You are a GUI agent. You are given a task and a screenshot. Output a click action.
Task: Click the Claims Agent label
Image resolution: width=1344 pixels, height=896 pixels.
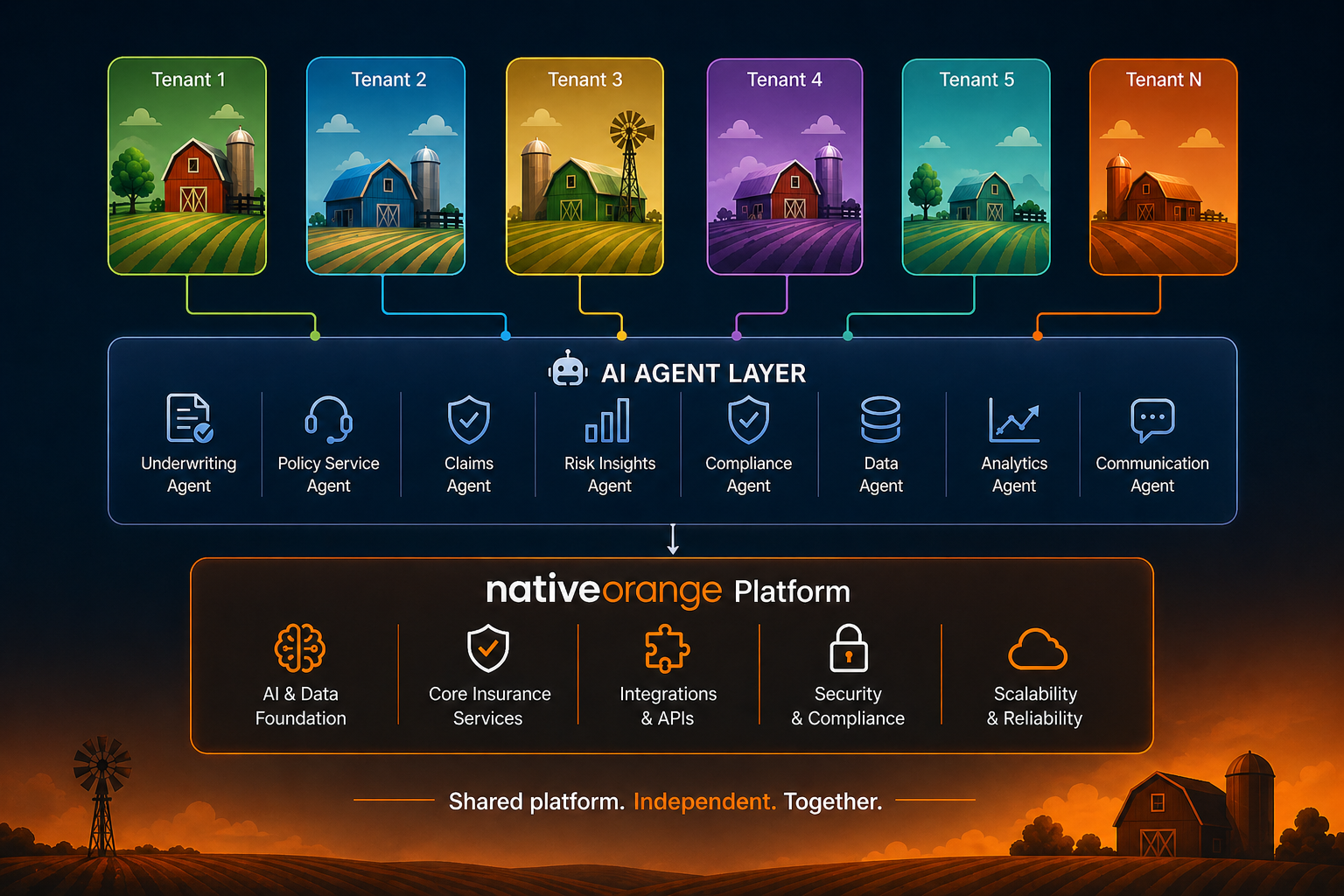(x=469, y=474)
